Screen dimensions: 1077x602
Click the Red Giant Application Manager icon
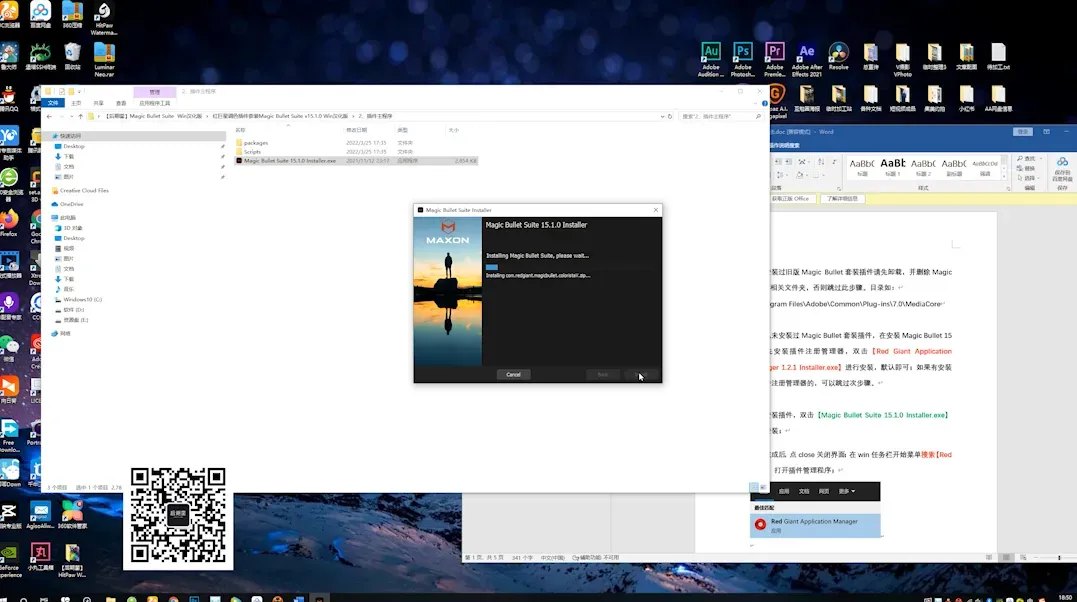[761, 524]
